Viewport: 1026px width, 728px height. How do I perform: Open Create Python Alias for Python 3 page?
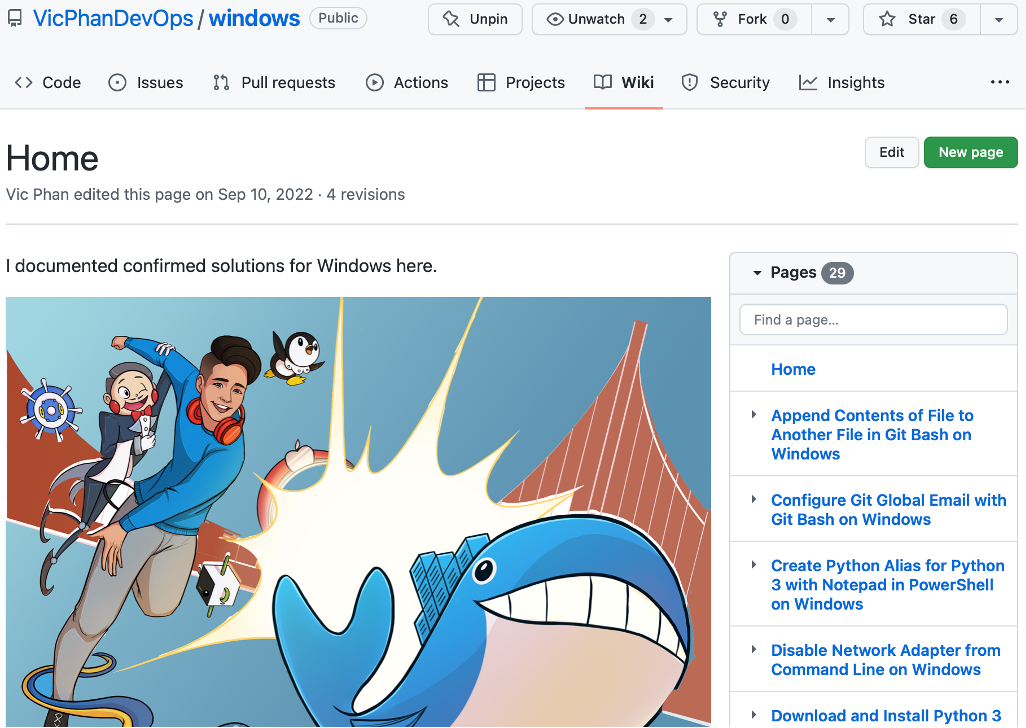[887, 585]
